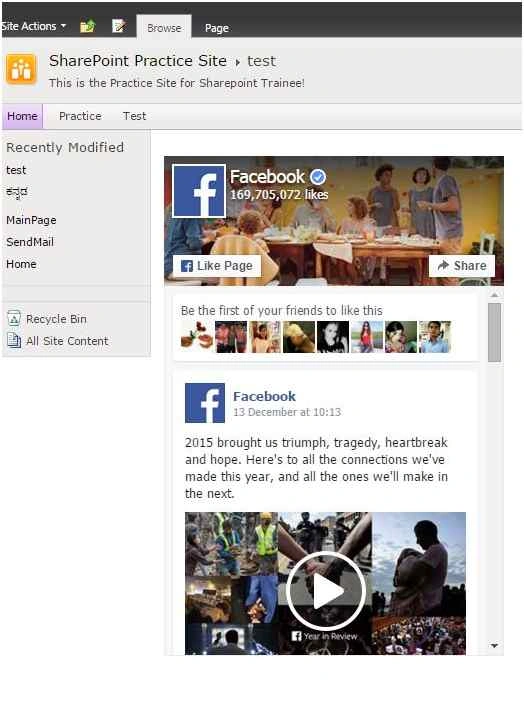Click the black-and-white friend profile thumbnail
This screenshot has width=524, height=710.
(333, 337)
